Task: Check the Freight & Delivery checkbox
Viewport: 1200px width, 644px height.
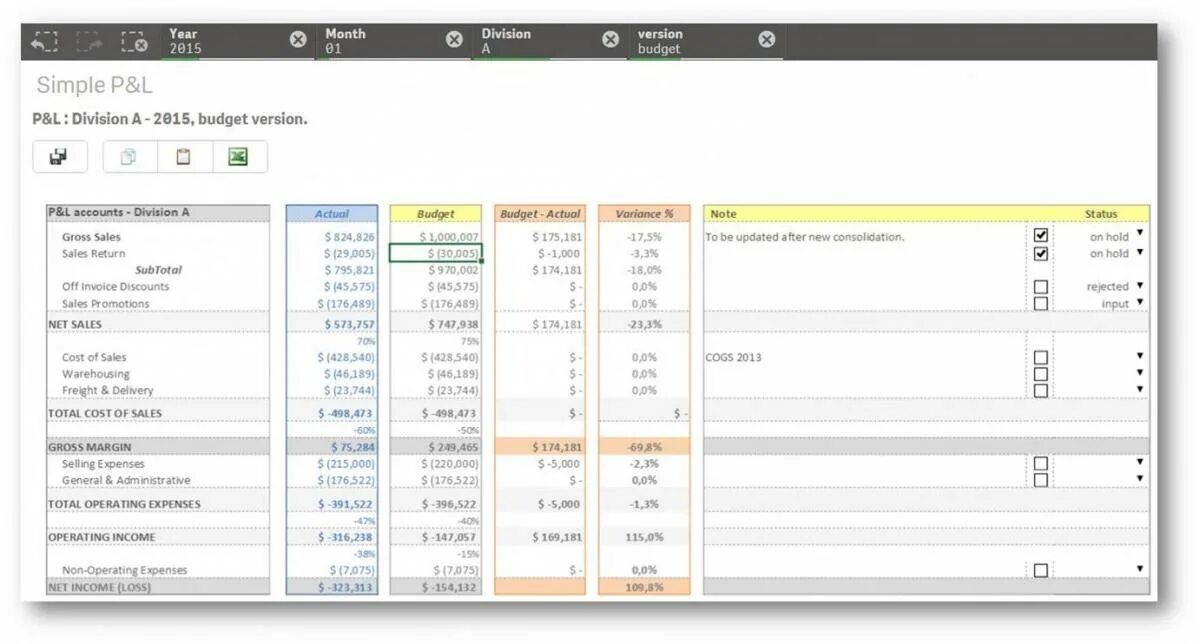Action: point(1041,390)
